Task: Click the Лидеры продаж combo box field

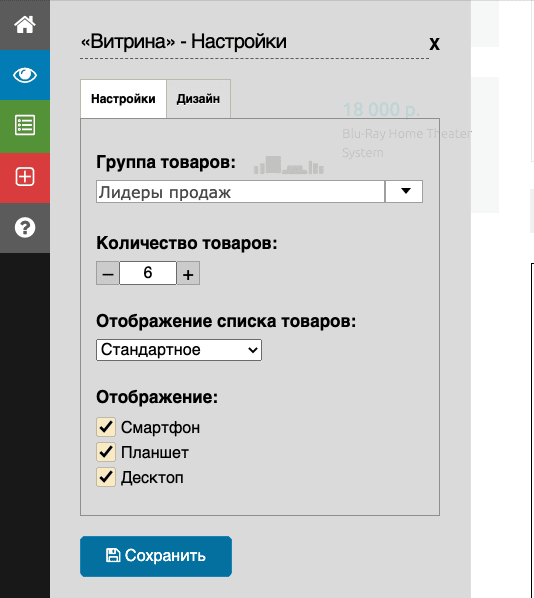Action: [x=240, y=191]
